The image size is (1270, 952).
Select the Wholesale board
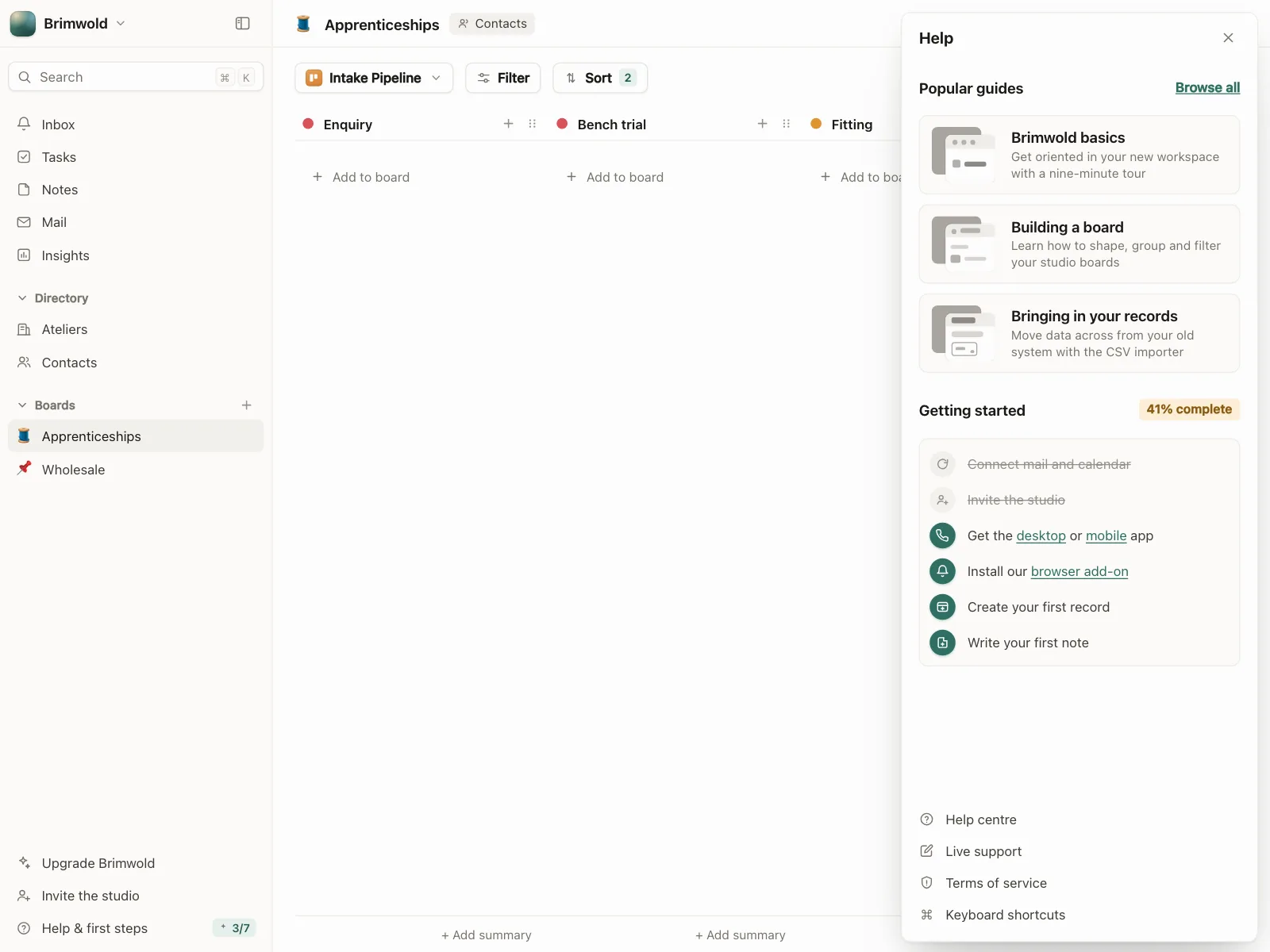point(136,470)
